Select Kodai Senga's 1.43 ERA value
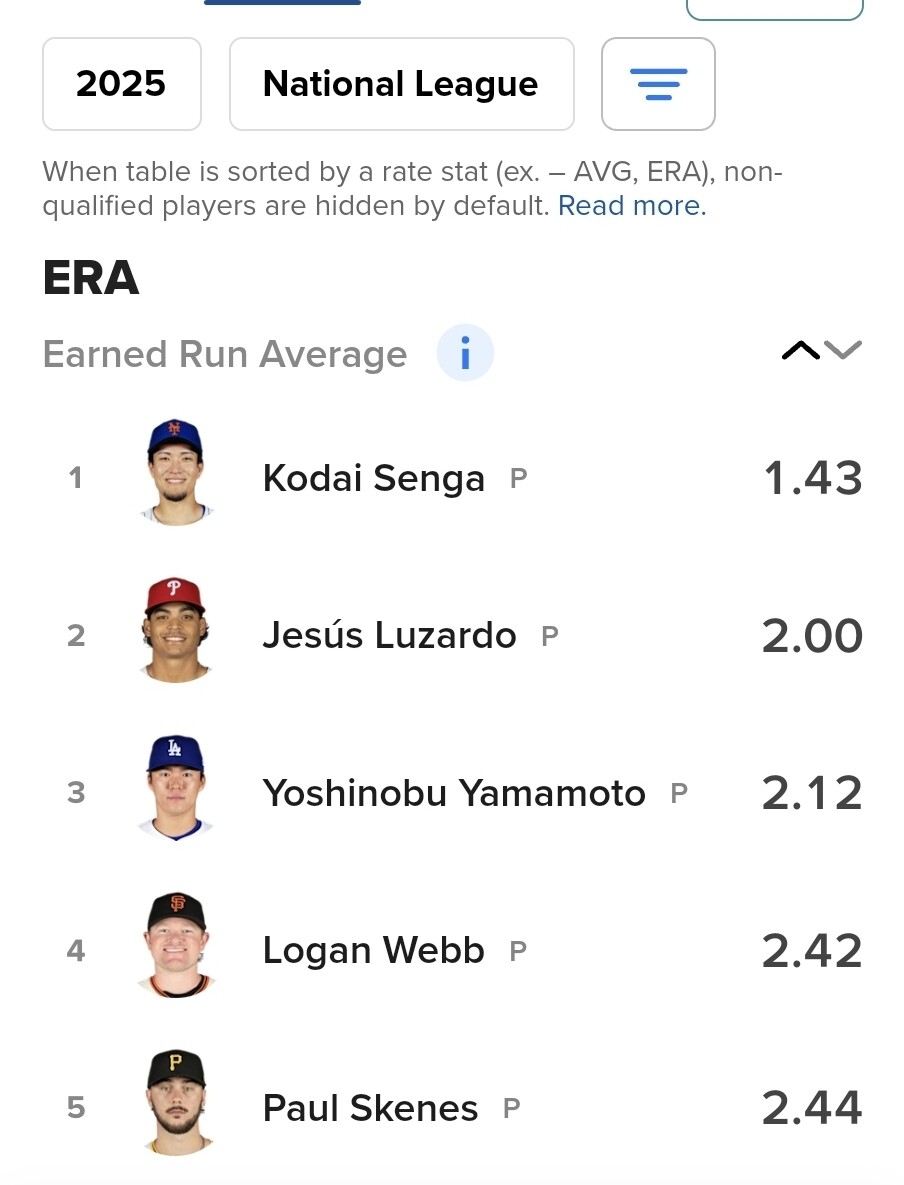The height and width of the screenshot is (1185, 904). 812,478
